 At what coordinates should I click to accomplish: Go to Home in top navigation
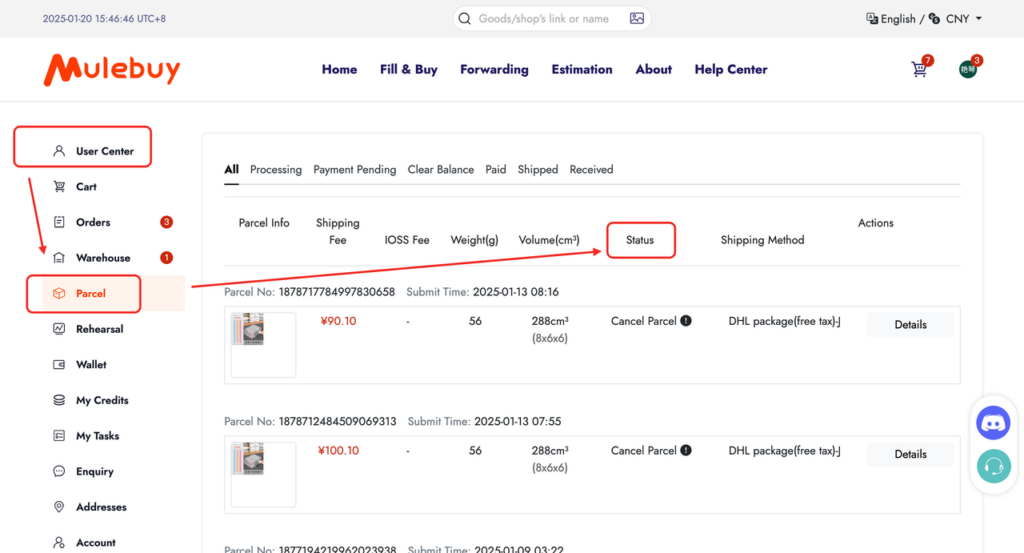(339, 69)
